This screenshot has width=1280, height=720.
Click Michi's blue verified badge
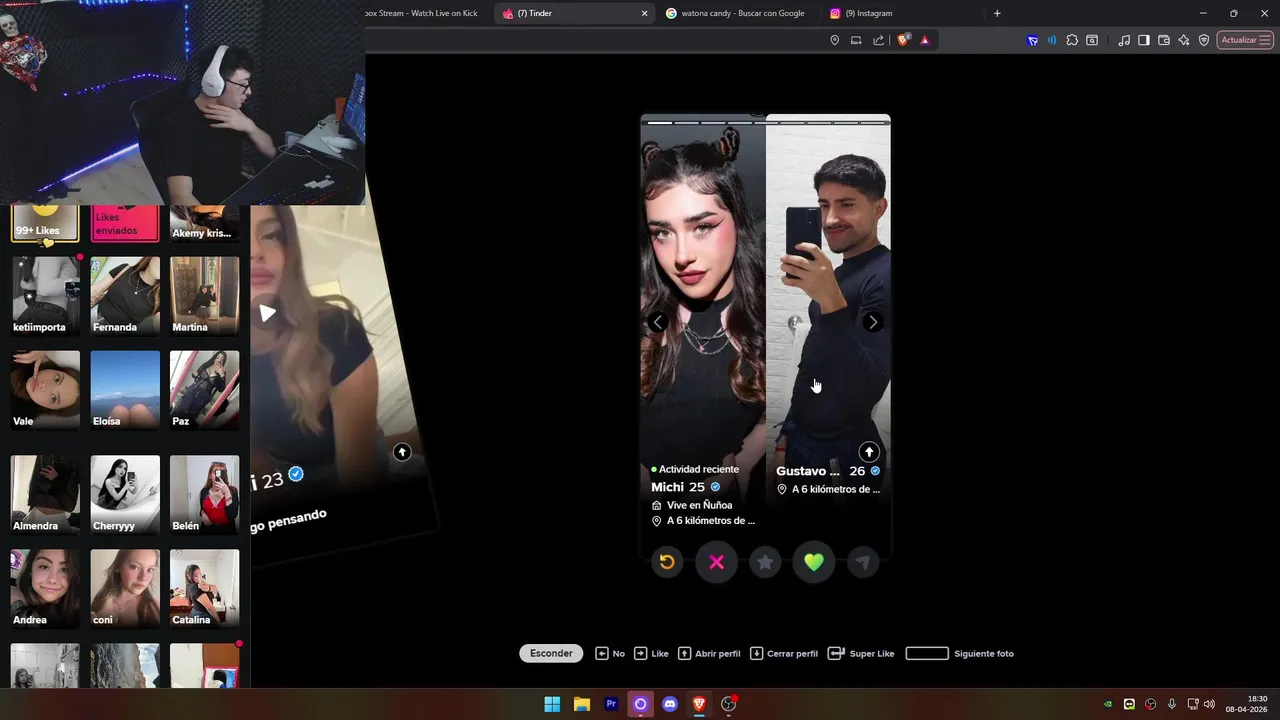(x=715, y=487)
